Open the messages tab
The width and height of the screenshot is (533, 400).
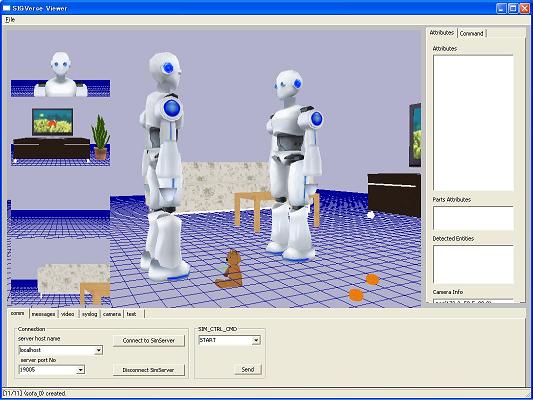[43, 314]
